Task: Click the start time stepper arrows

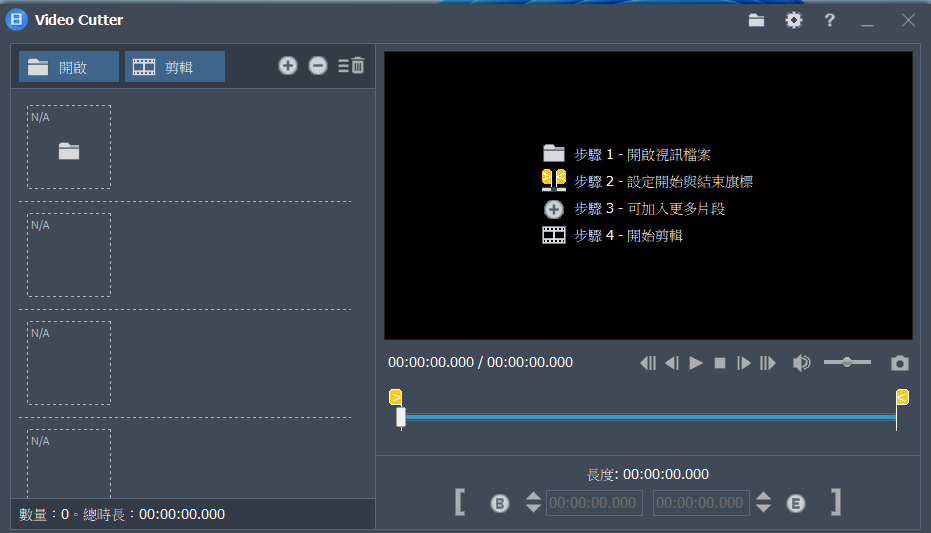Action: point(533,502)
